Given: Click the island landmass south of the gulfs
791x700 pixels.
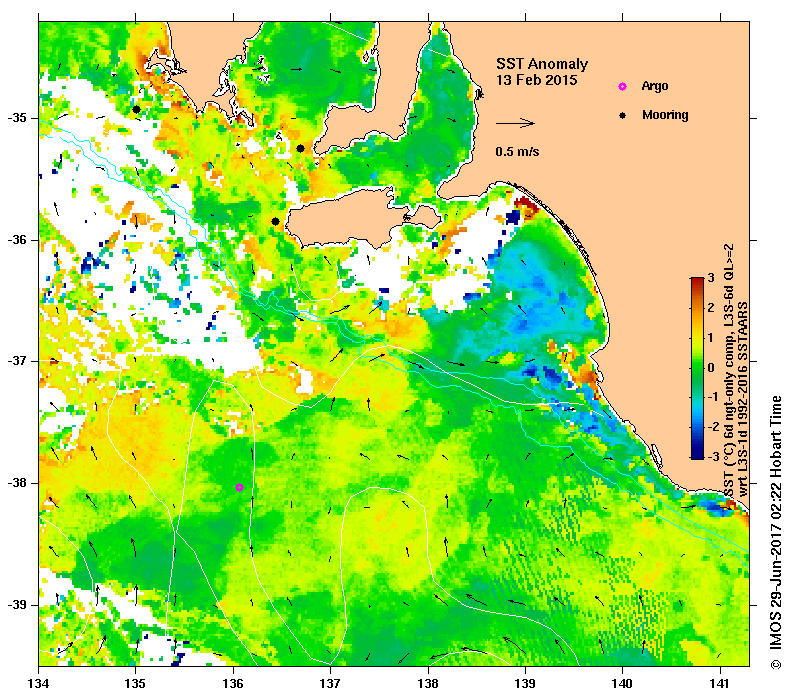Looking at the screenshot, I should pyautogui.click(x=353, y=216).
